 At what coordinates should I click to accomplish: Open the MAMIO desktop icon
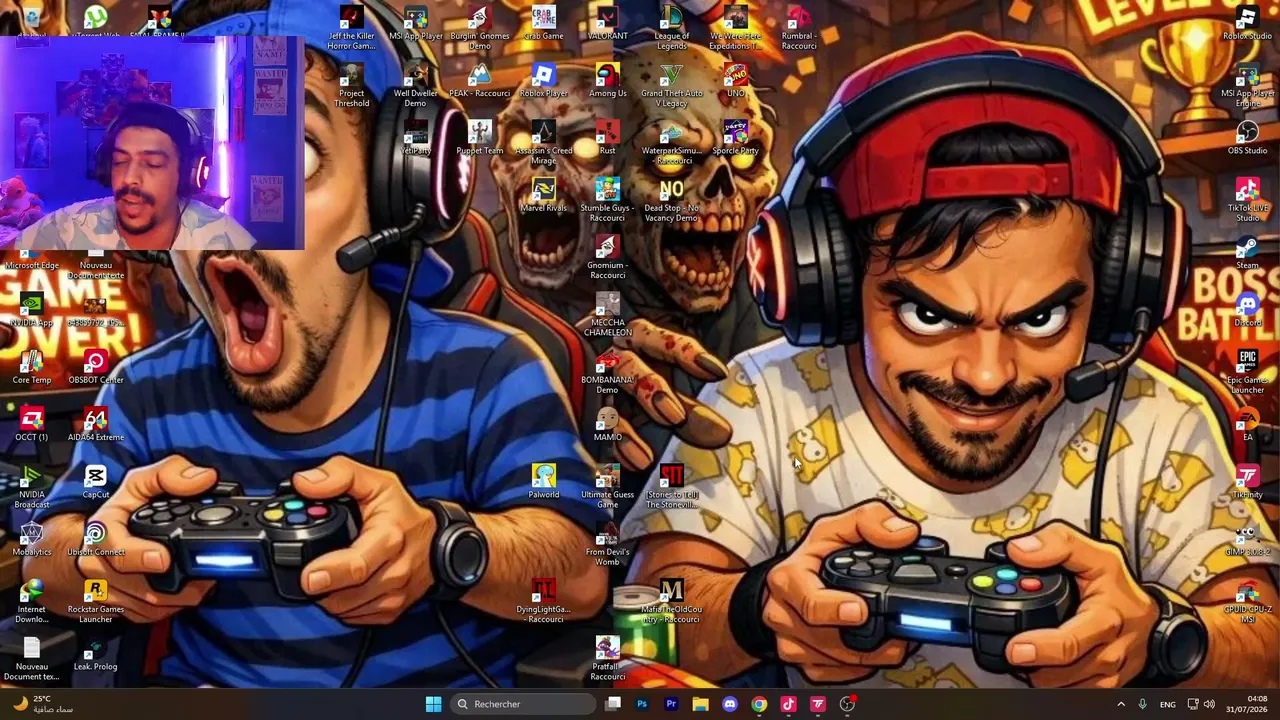pos(607,426)
